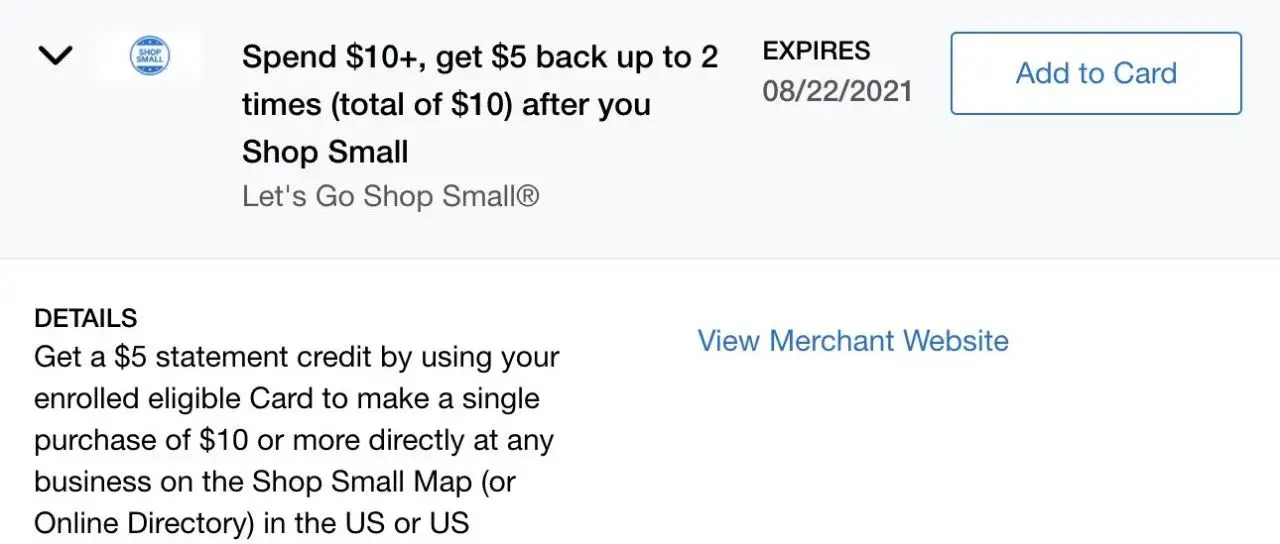
Task: Click the "Let's Go Shop Small®" subtitle
Action: coord(390,196)
